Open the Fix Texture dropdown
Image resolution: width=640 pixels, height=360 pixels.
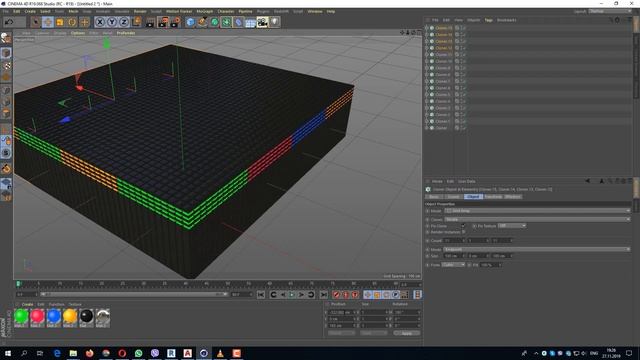tap(512, 226)
